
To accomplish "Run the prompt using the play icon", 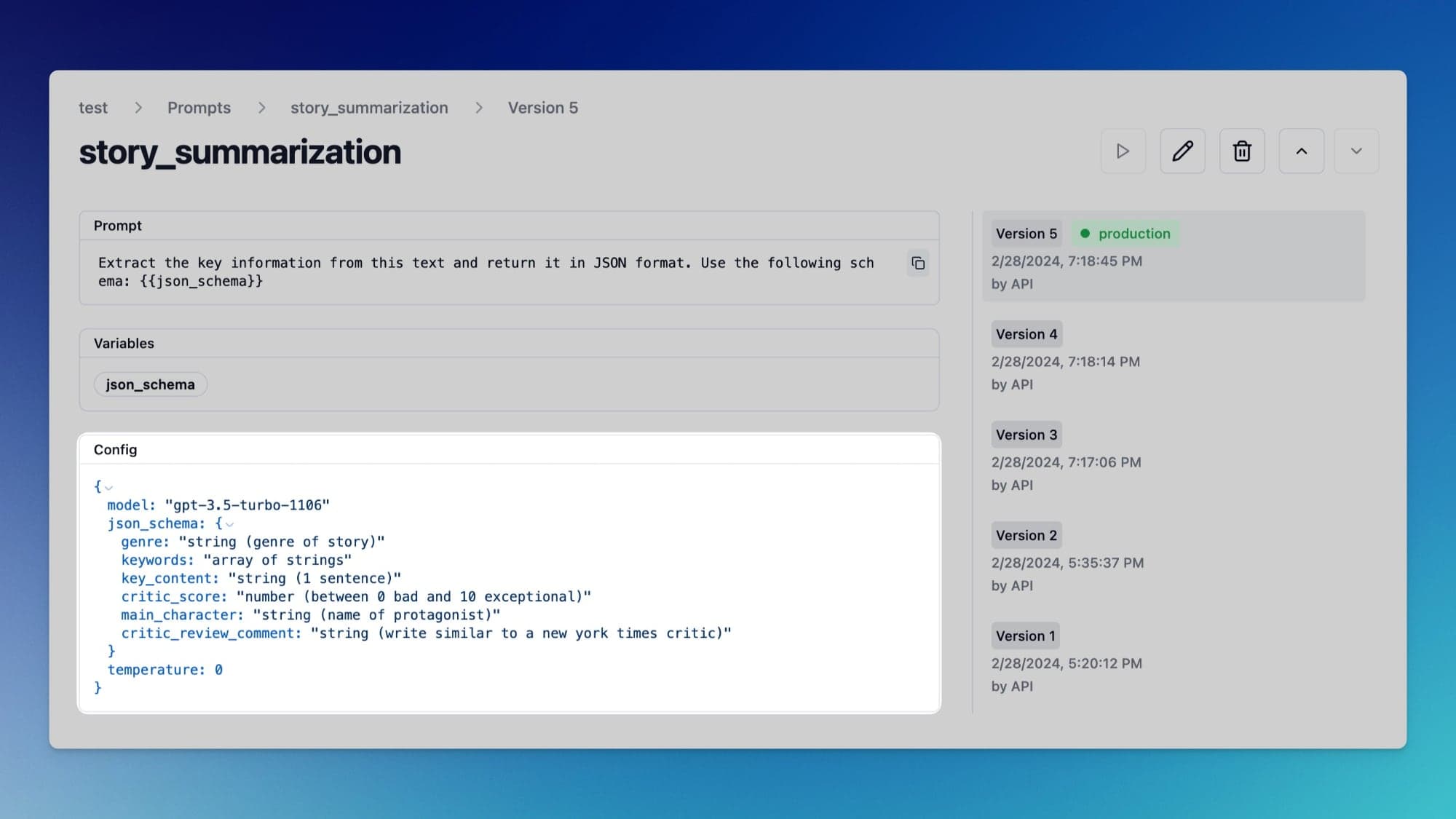I will [1123, 151].
